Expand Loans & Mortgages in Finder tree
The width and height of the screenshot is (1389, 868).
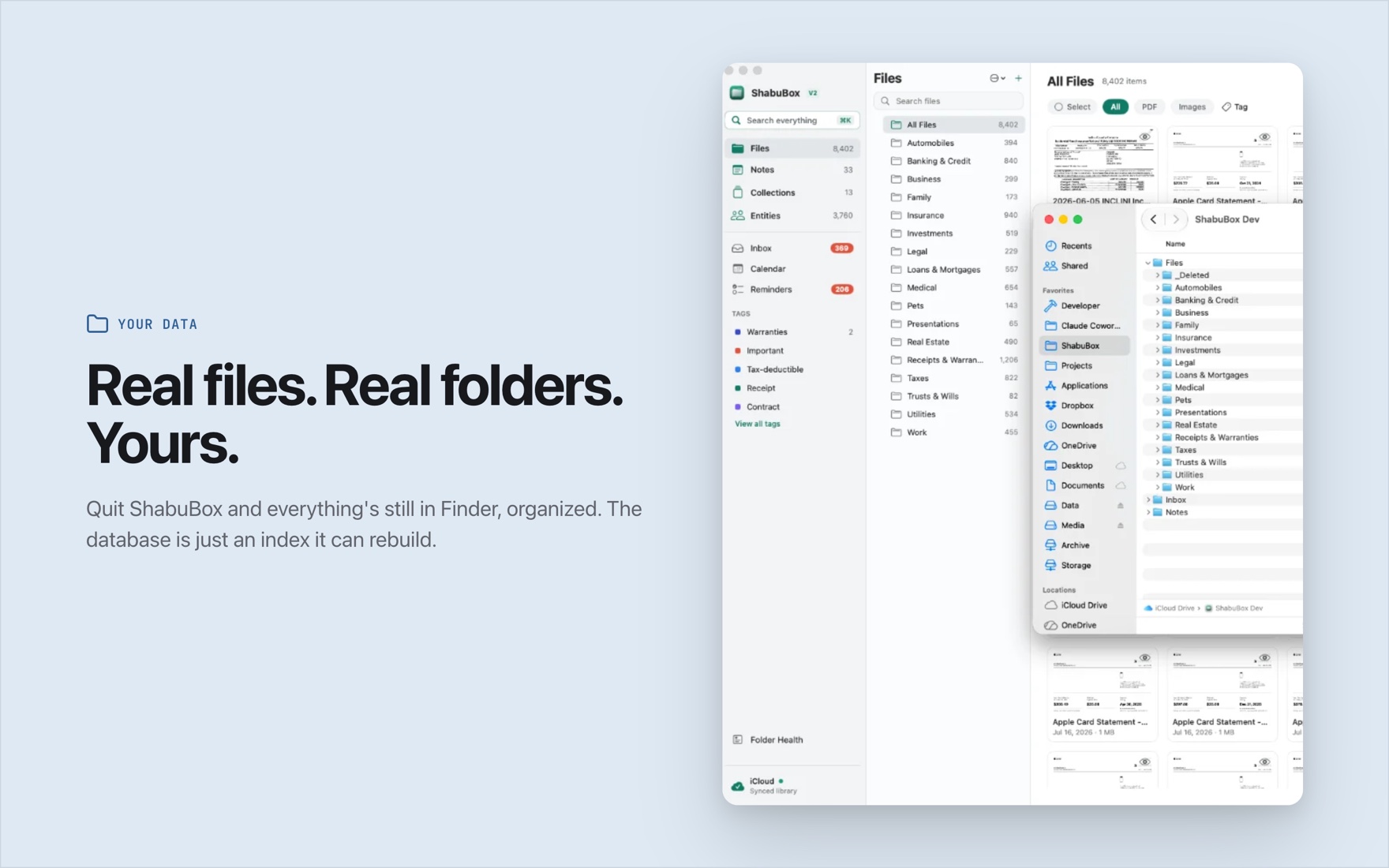1157,376
